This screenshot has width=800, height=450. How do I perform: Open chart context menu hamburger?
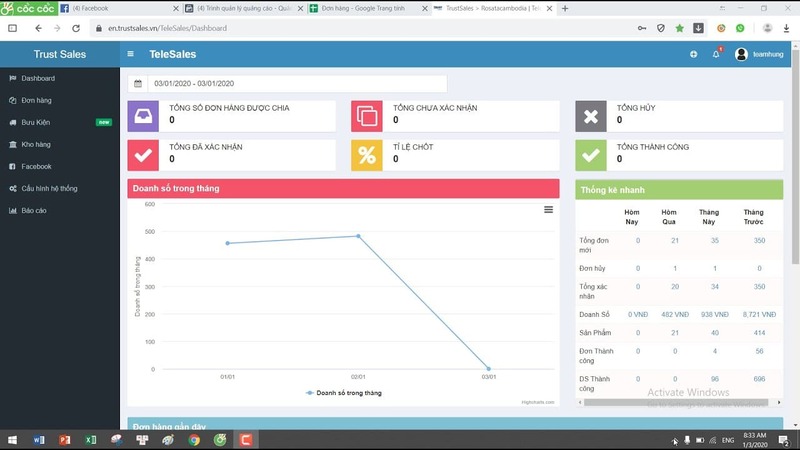(x=548, y=210)
